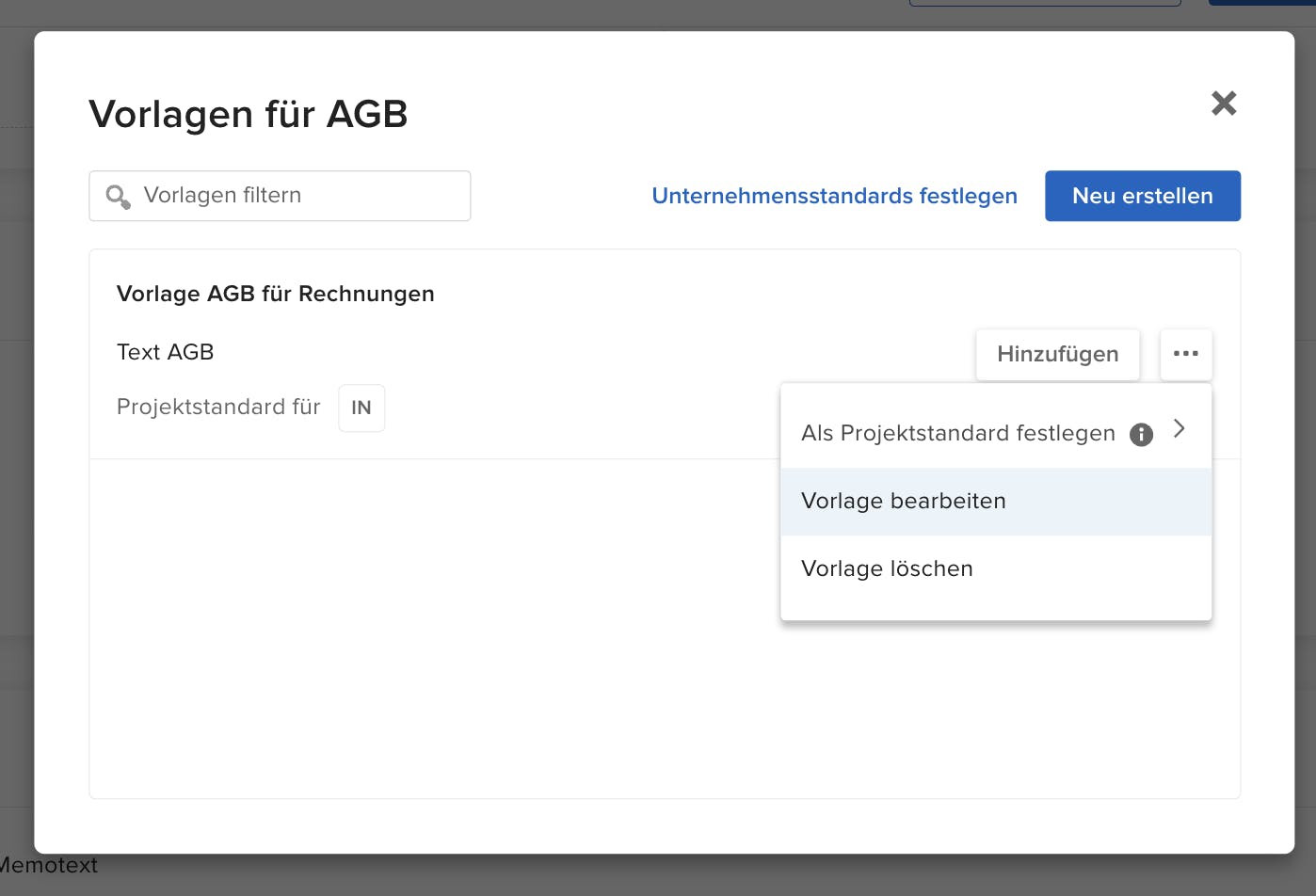Expand Als Projektstandard festlegen submenu chevron
The width and height of the screenshot is (1316, 896).
[x=1179, y=429]
